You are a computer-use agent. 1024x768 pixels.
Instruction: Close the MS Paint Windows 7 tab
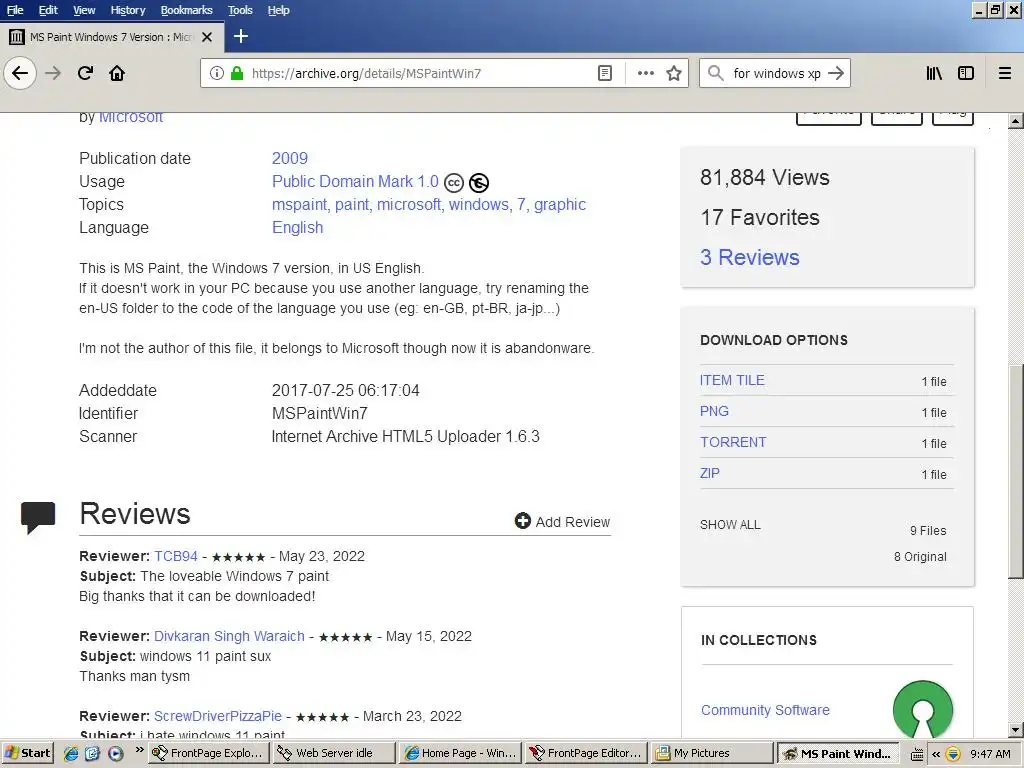(207, 37)
